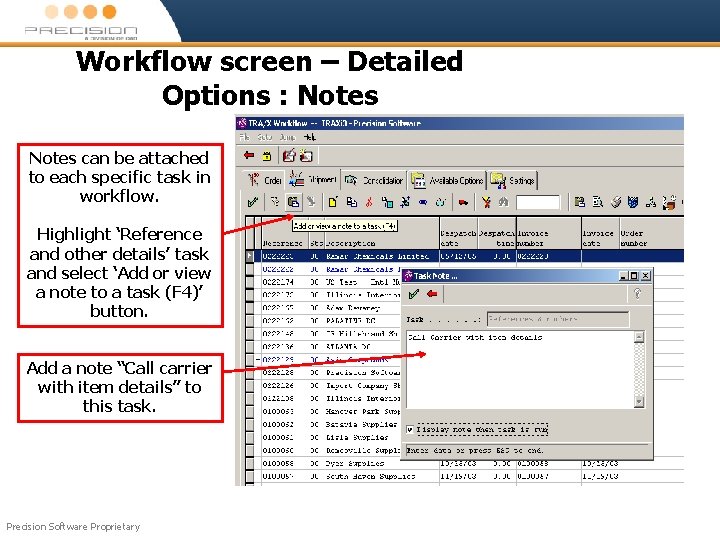The image size is (720, 540).
Task: Click the teal paste-box icon in workflow toolbar
Action: 387,202
